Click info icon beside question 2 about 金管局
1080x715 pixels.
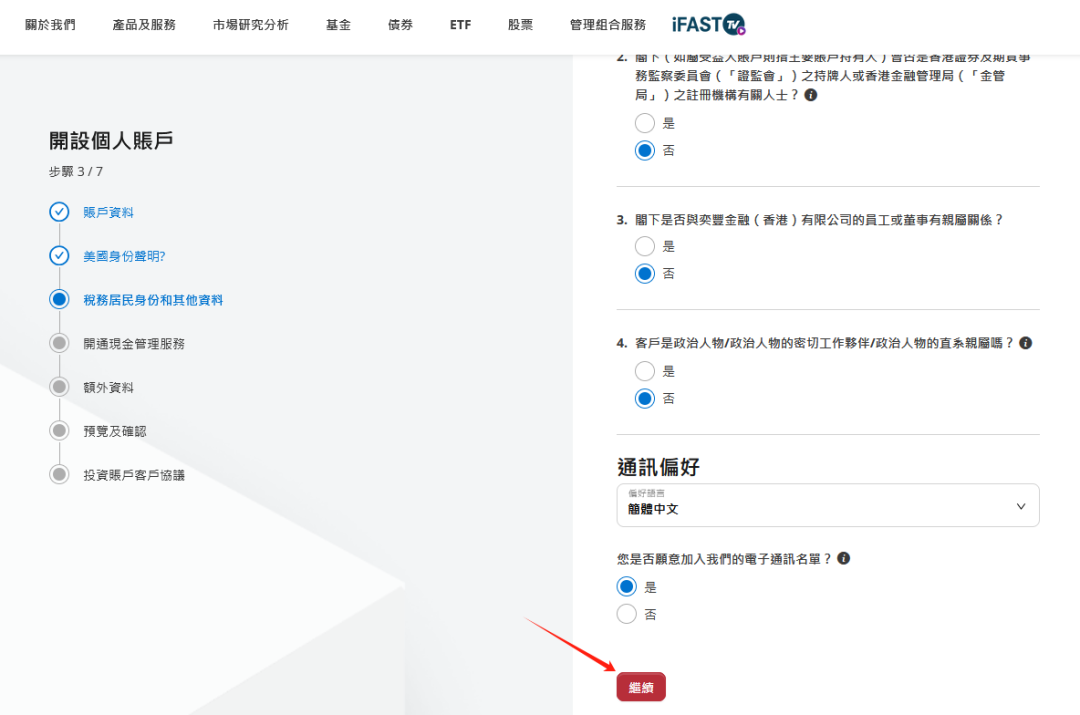tap(811, 95)
